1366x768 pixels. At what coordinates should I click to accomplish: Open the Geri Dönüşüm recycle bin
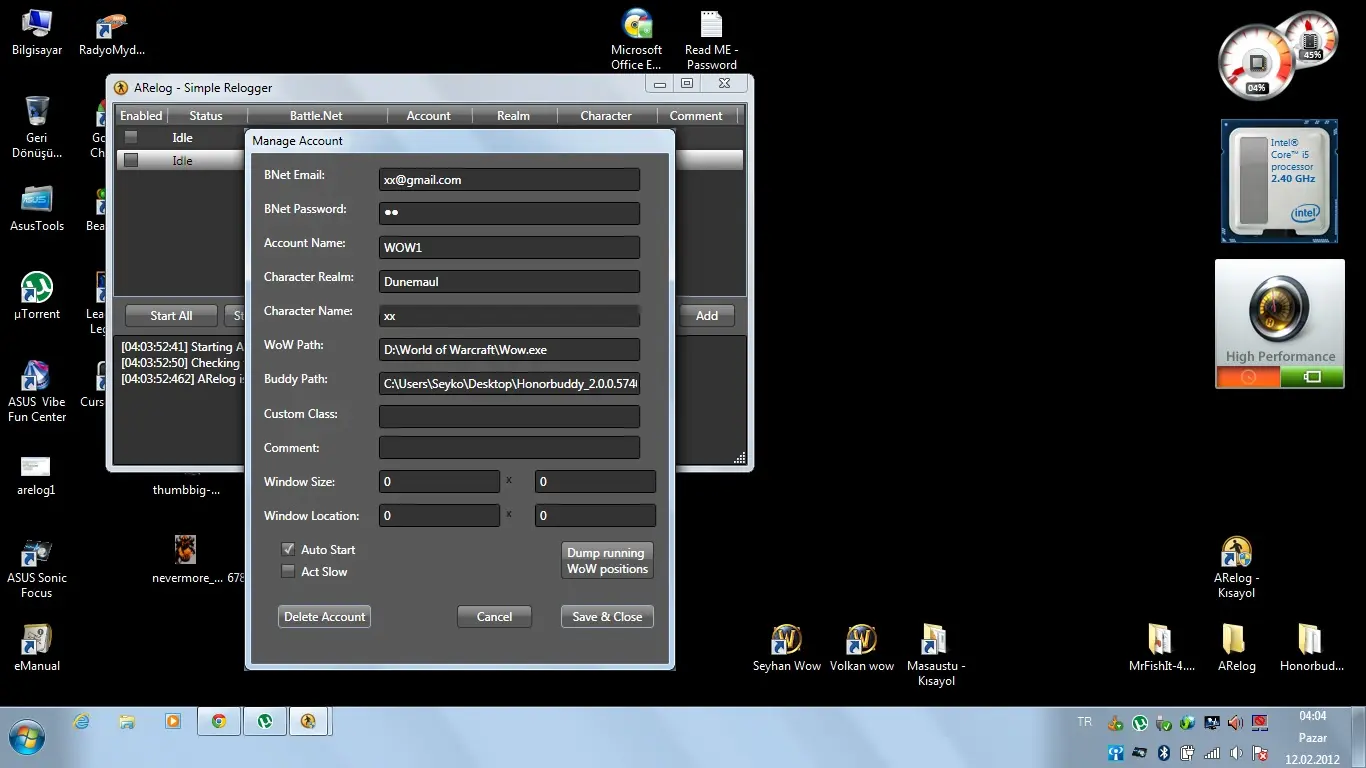[37, 112]
